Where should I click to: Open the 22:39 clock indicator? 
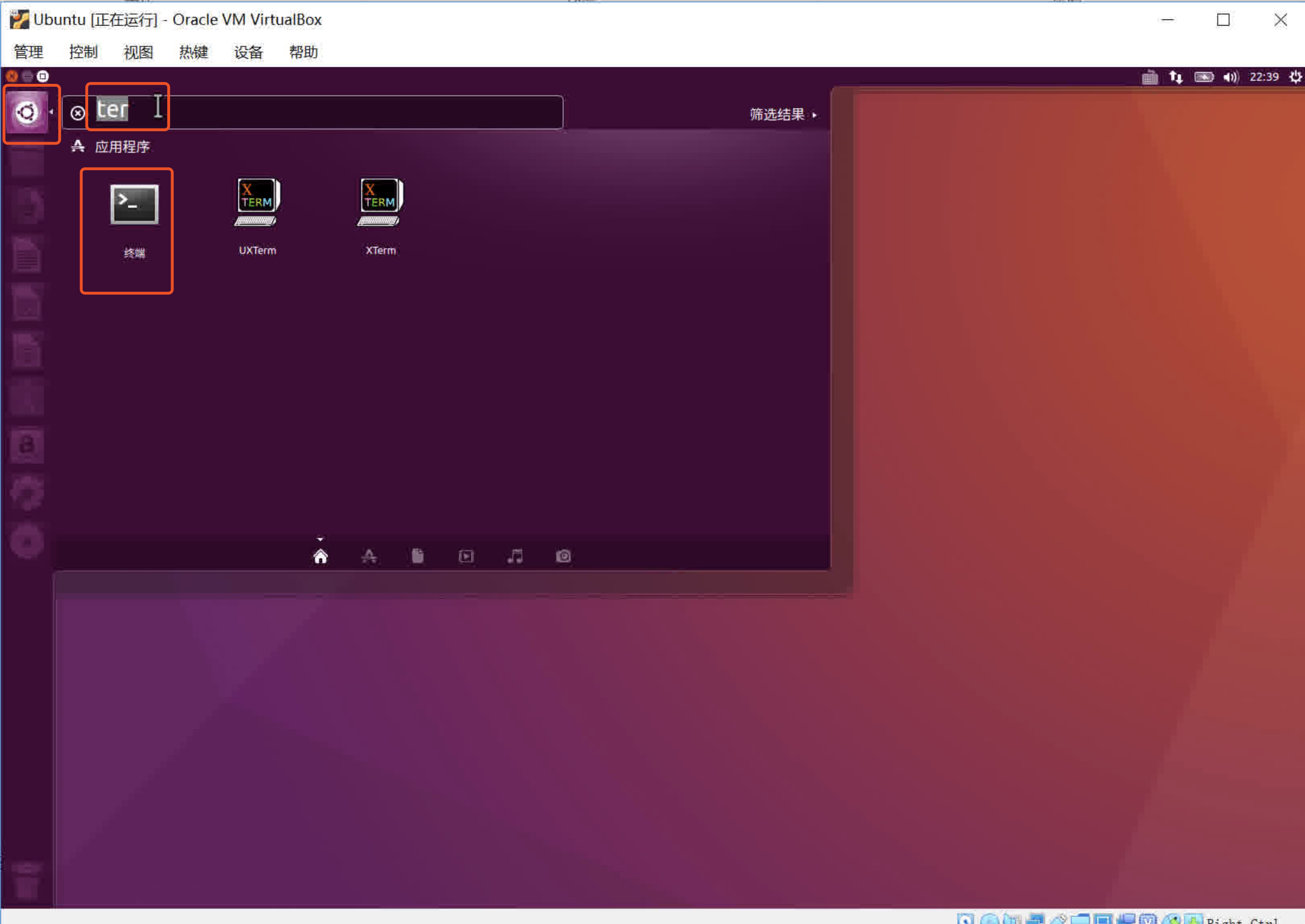[x=1263, y=77]
